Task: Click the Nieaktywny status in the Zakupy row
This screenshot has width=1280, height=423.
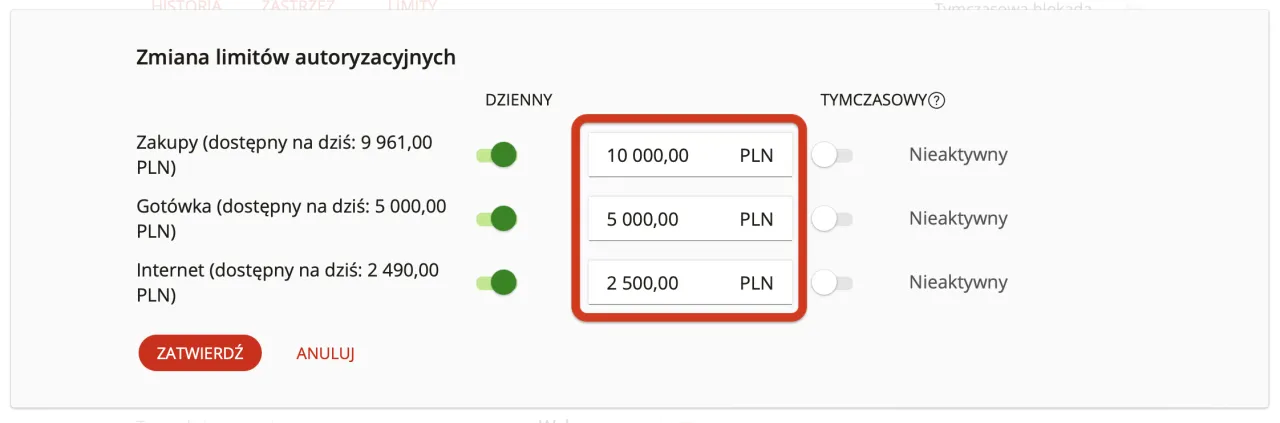Action: point(957,155)
